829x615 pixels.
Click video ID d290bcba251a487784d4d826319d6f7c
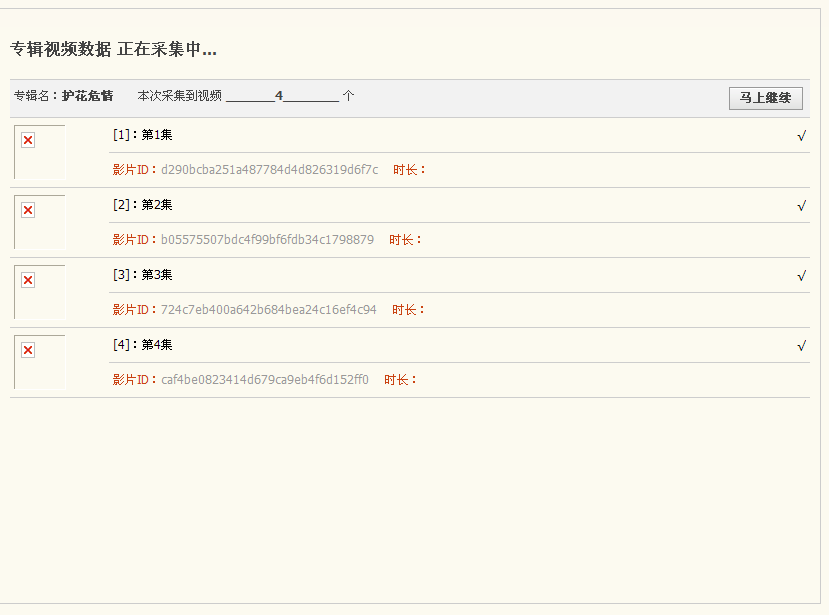[x=270, y=170]
